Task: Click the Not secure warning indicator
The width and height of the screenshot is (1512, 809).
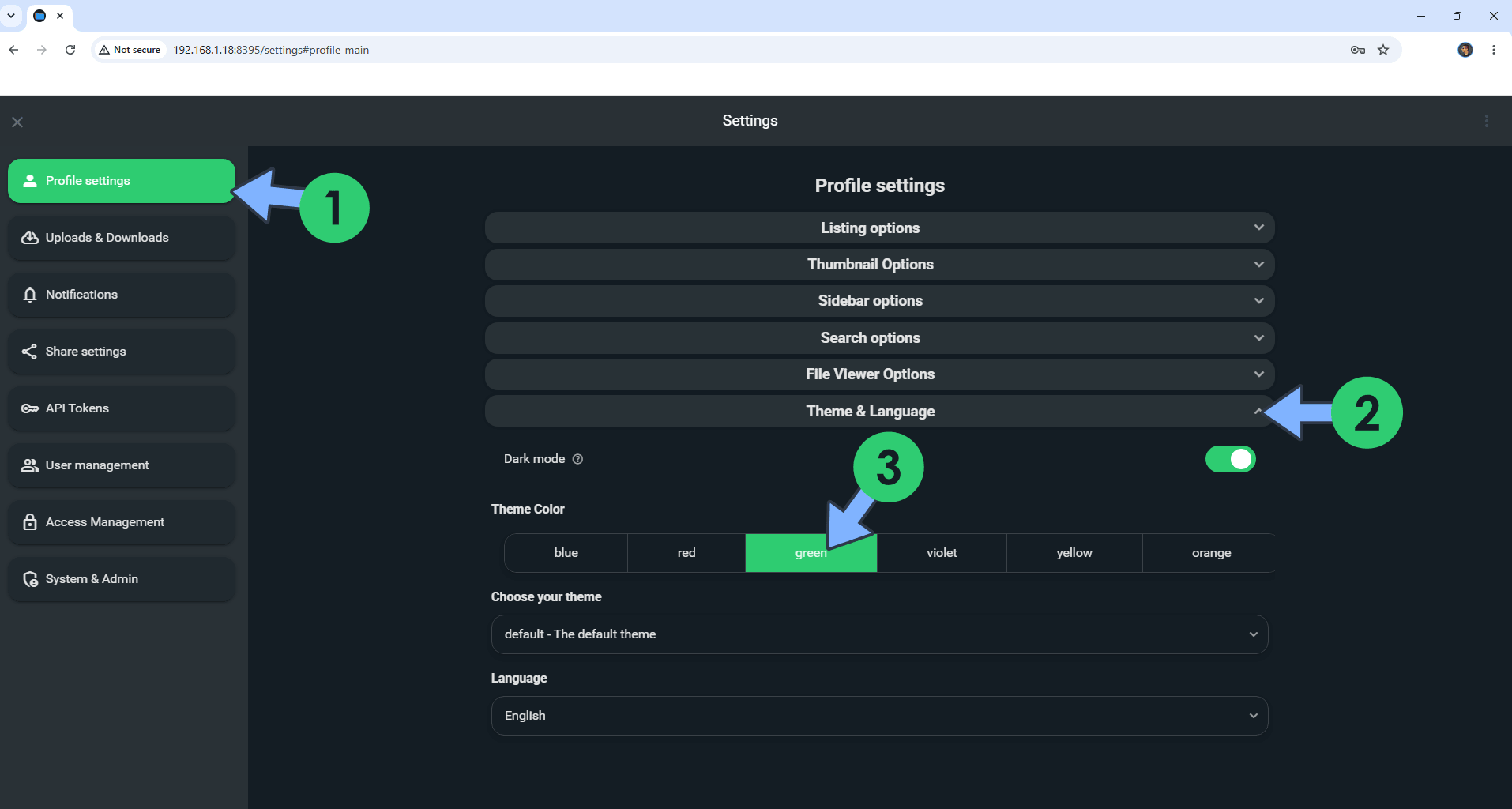Action: (130, 50)
